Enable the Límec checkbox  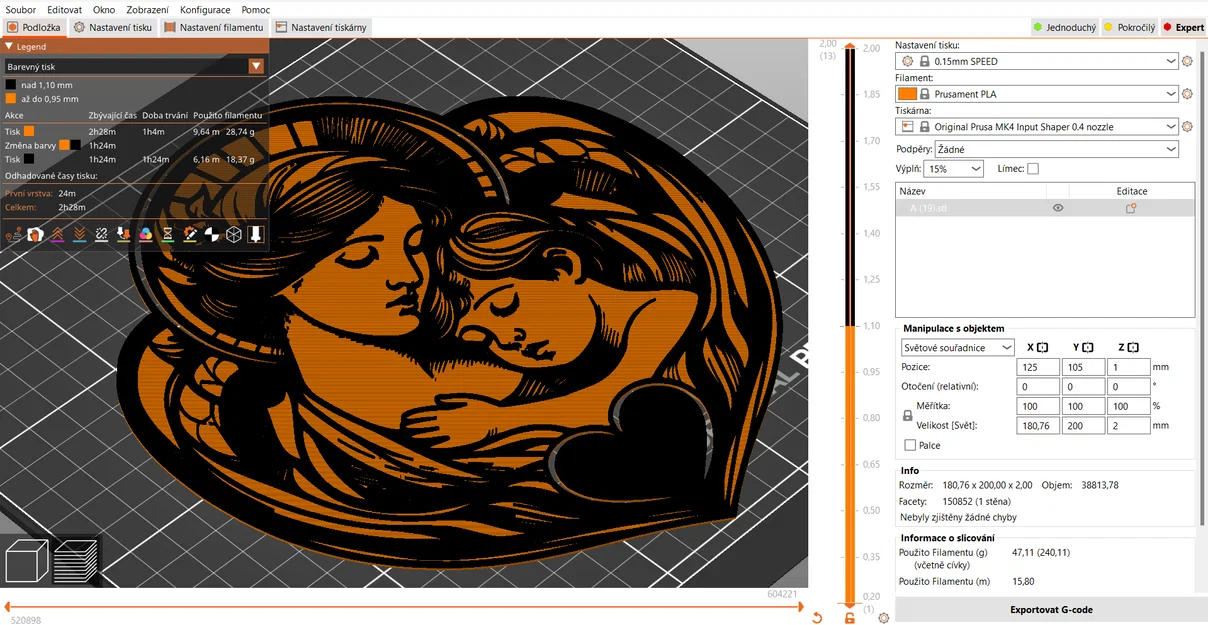[x=1033, y=169]
